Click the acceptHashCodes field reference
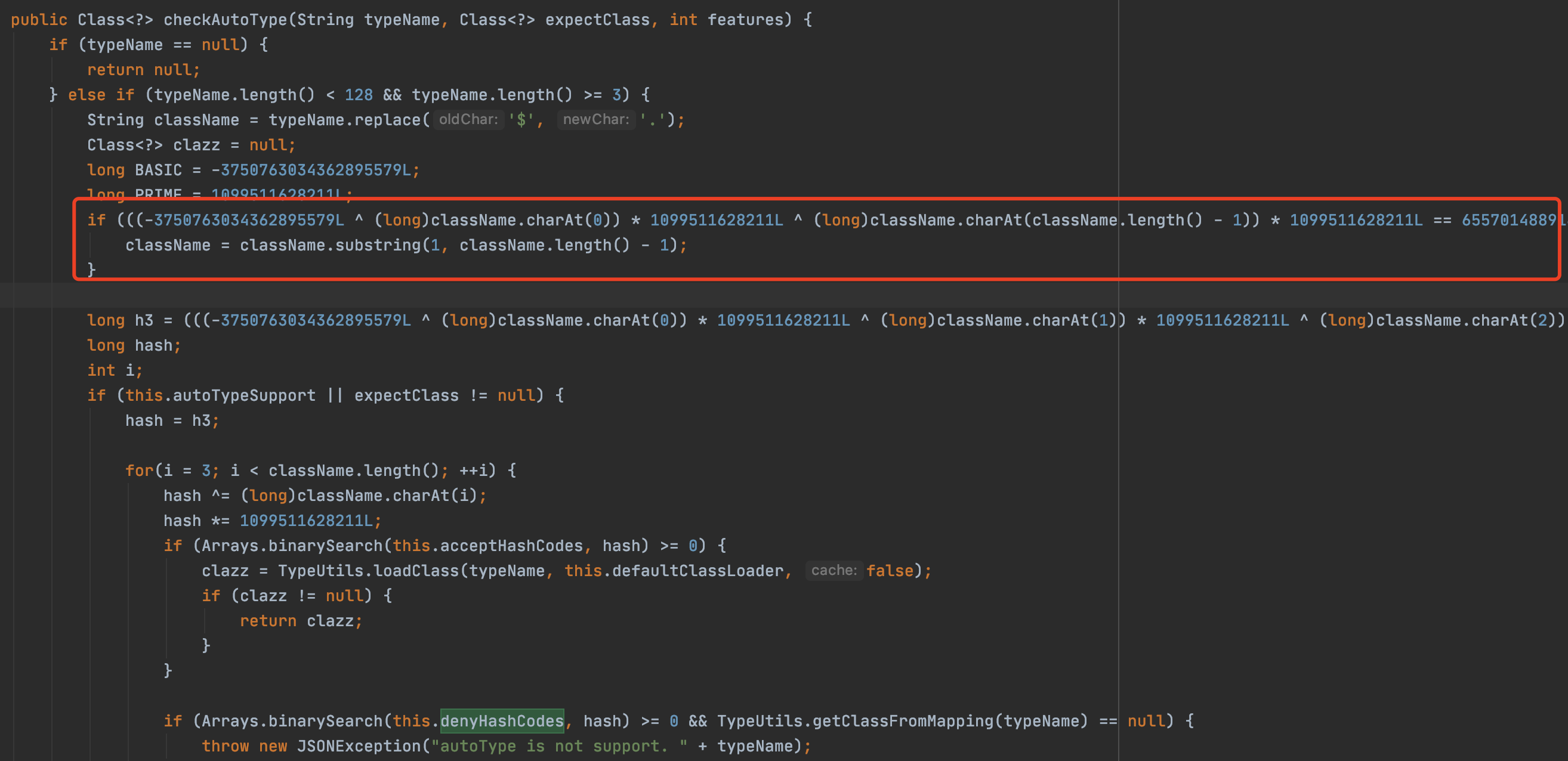1568x761 pixels. point(511,546)
